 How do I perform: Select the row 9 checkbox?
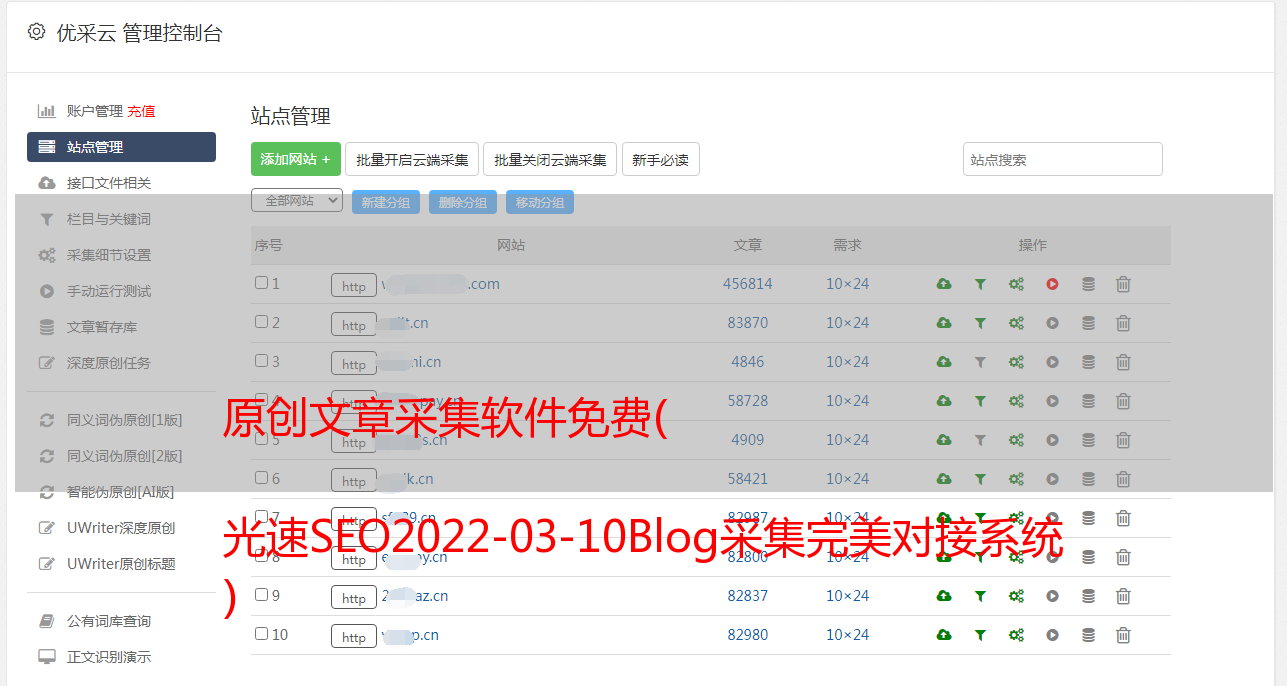pos(261,595)
